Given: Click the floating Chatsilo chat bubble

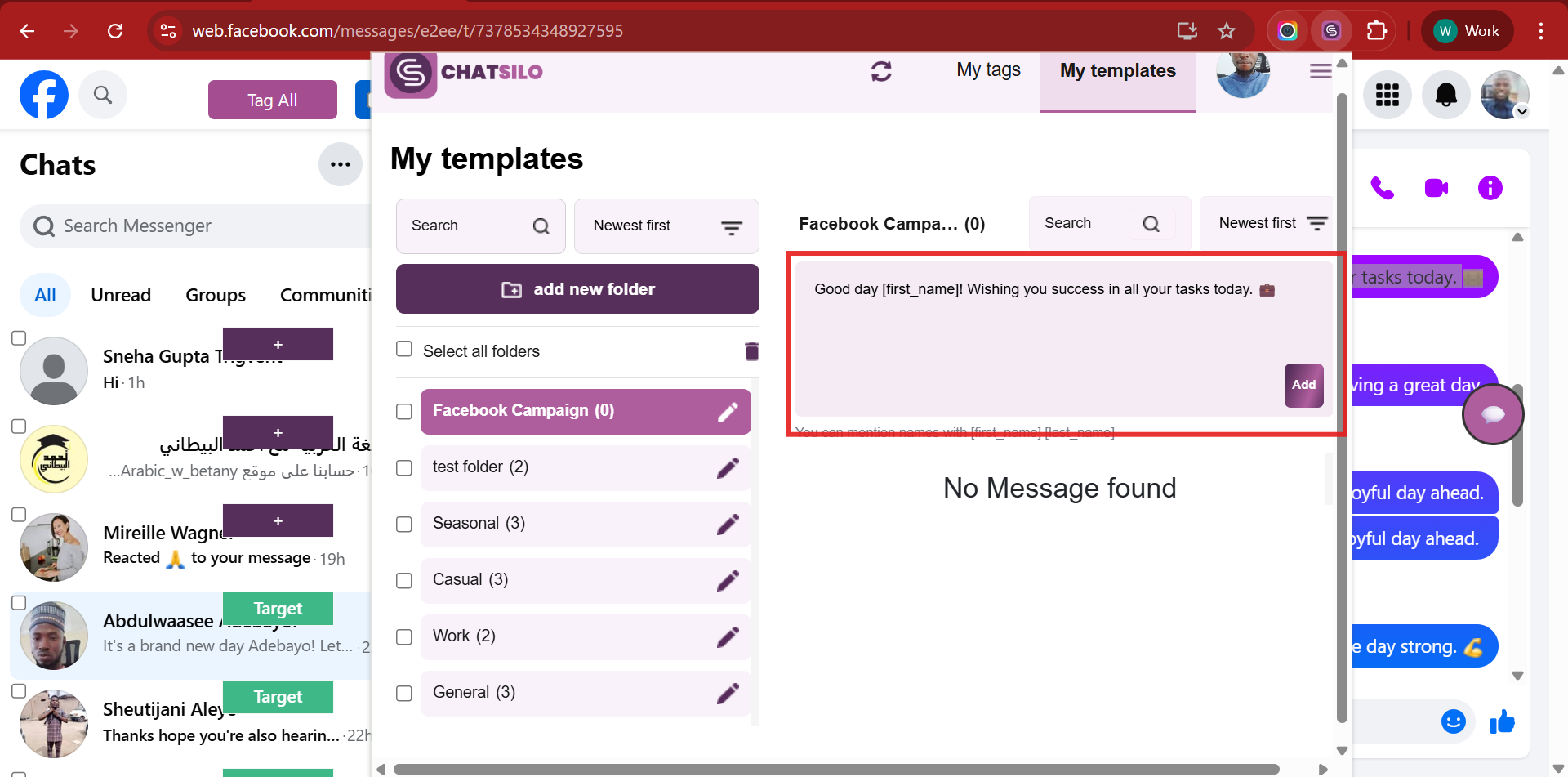Looking at the screenshot, I should pos(1493,414).
